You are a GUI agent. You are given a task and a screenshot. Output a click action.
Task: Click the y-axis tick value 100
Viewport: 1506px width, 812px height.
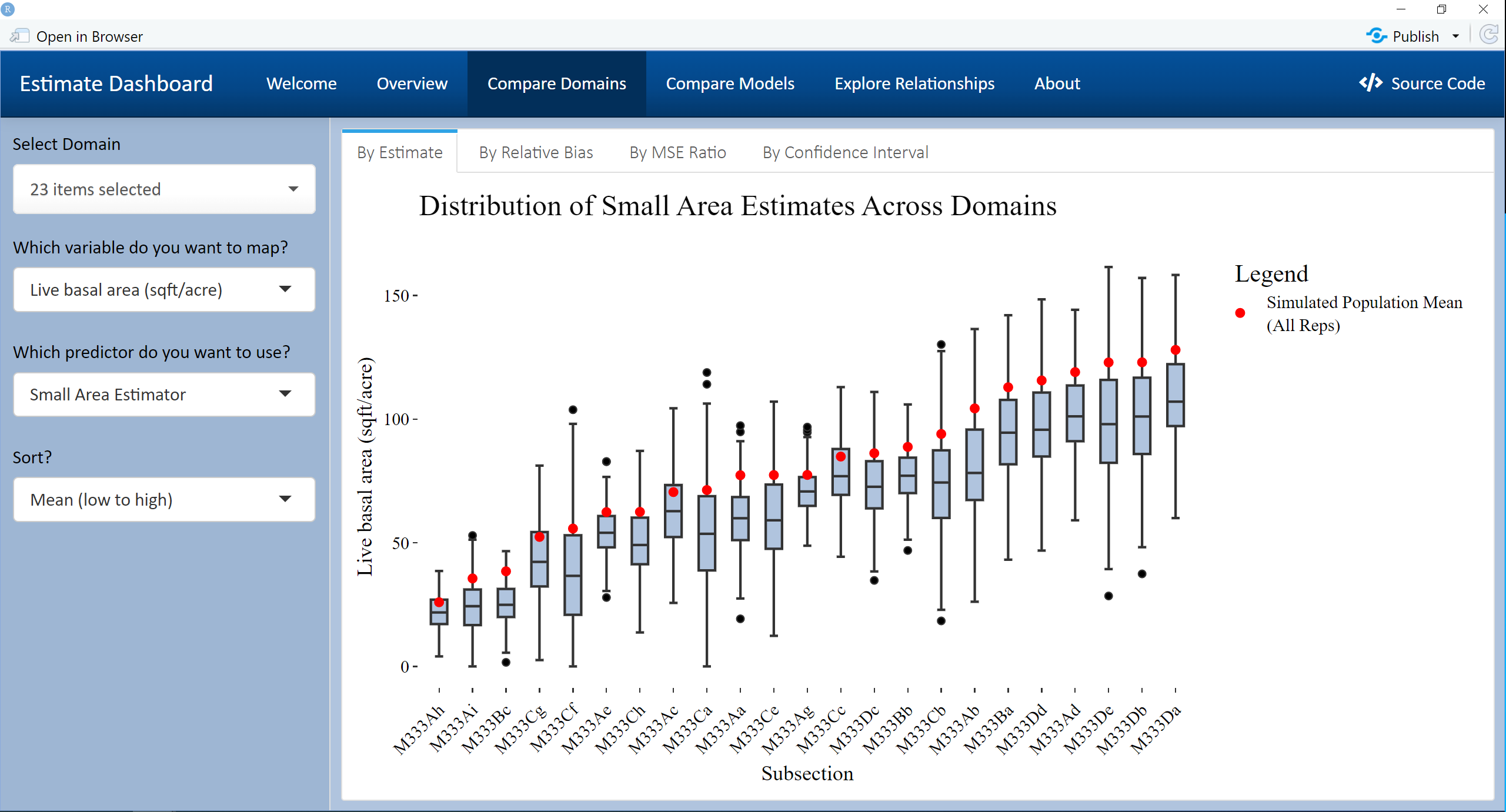pos(396,419)
